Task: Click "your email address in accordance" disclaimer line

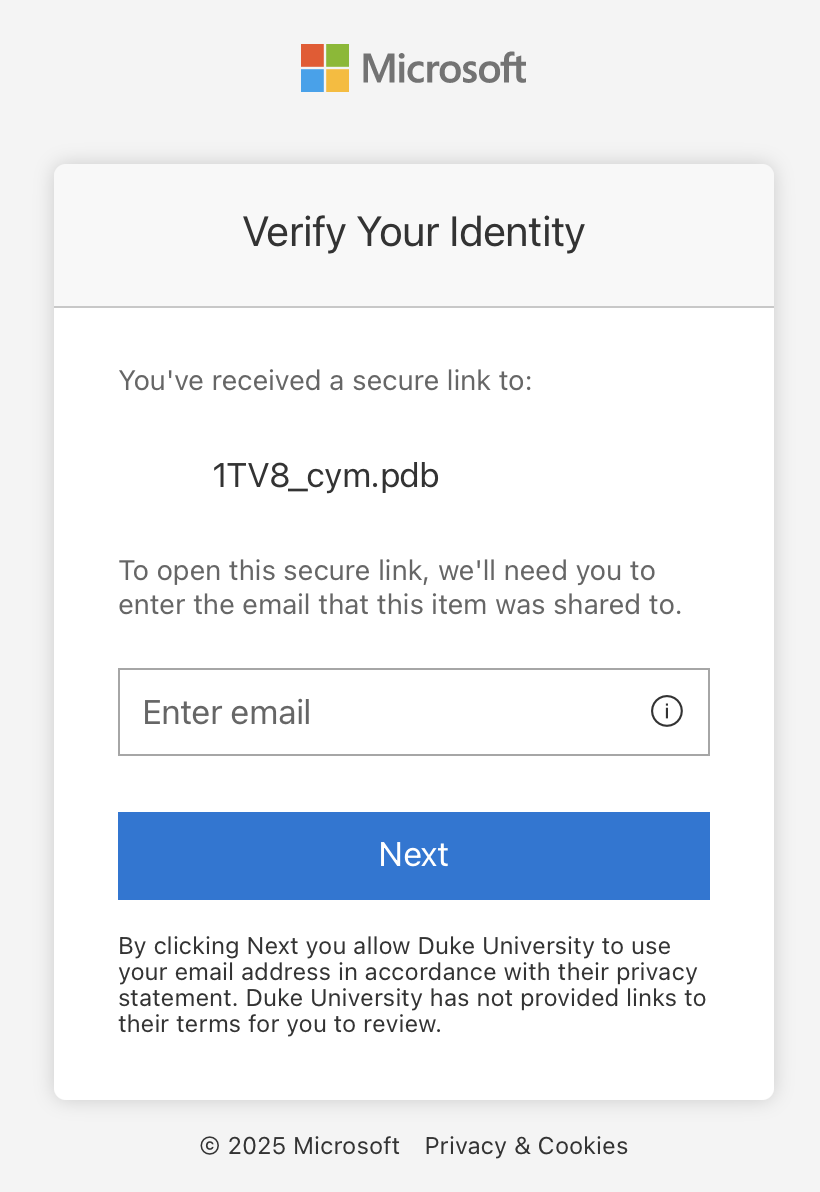Action: [408, 972]
